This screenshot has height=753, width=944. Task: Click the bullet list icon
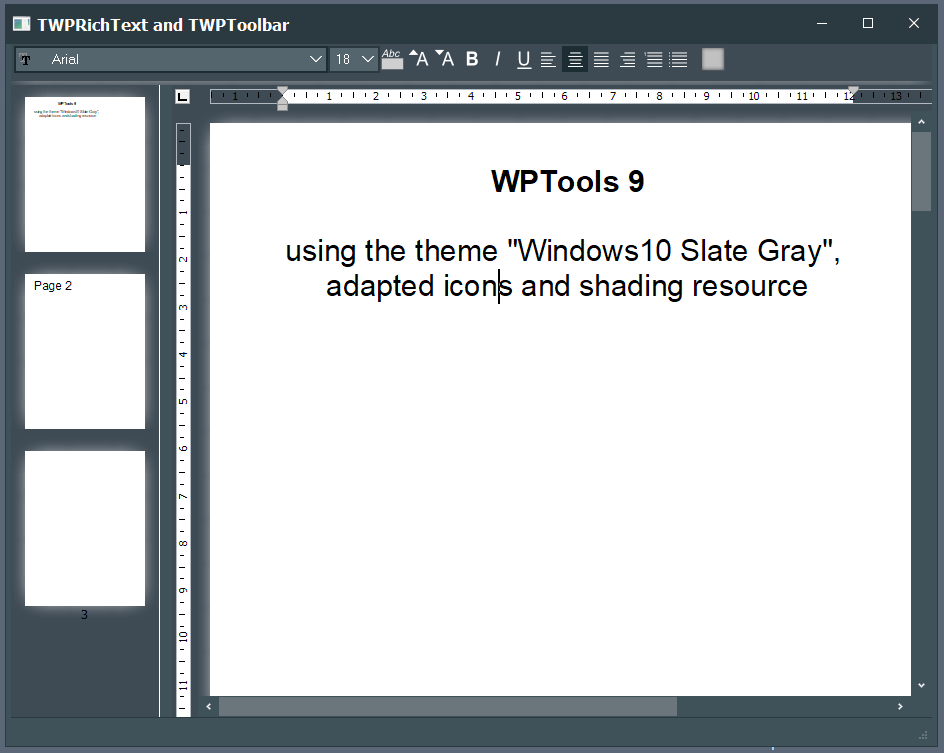coord(678,59)
